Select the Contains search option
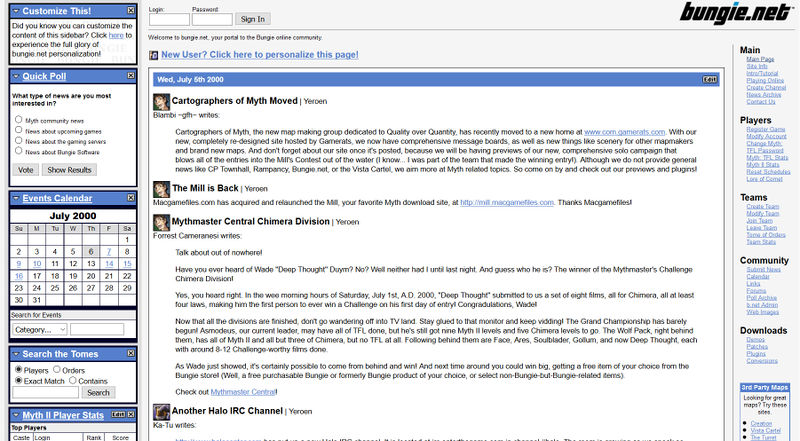Viewport: 800px width, 441px height. (x=71, y=381)
